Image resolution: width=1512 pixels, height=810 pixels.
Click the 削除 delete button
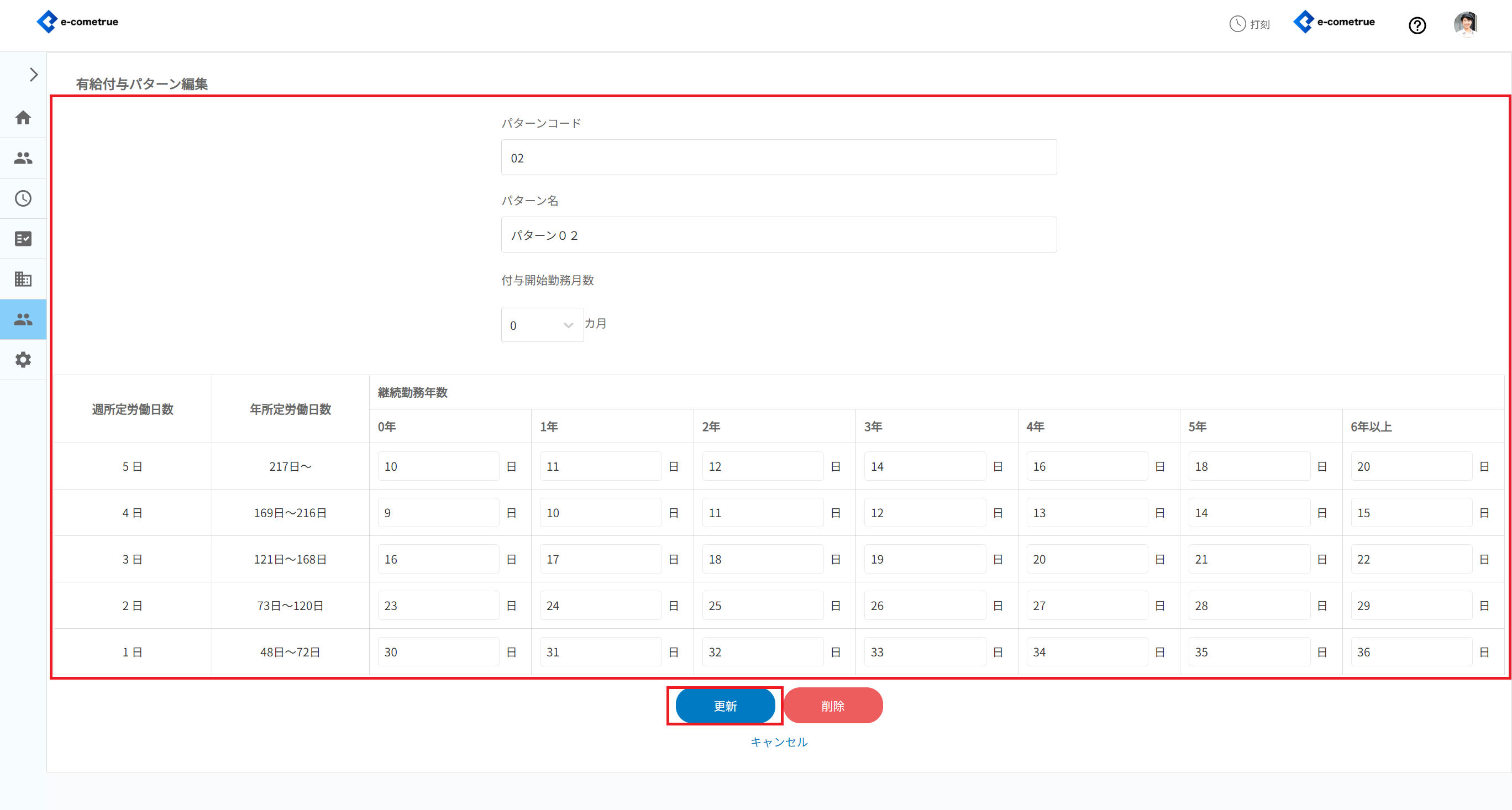(832, 706)
